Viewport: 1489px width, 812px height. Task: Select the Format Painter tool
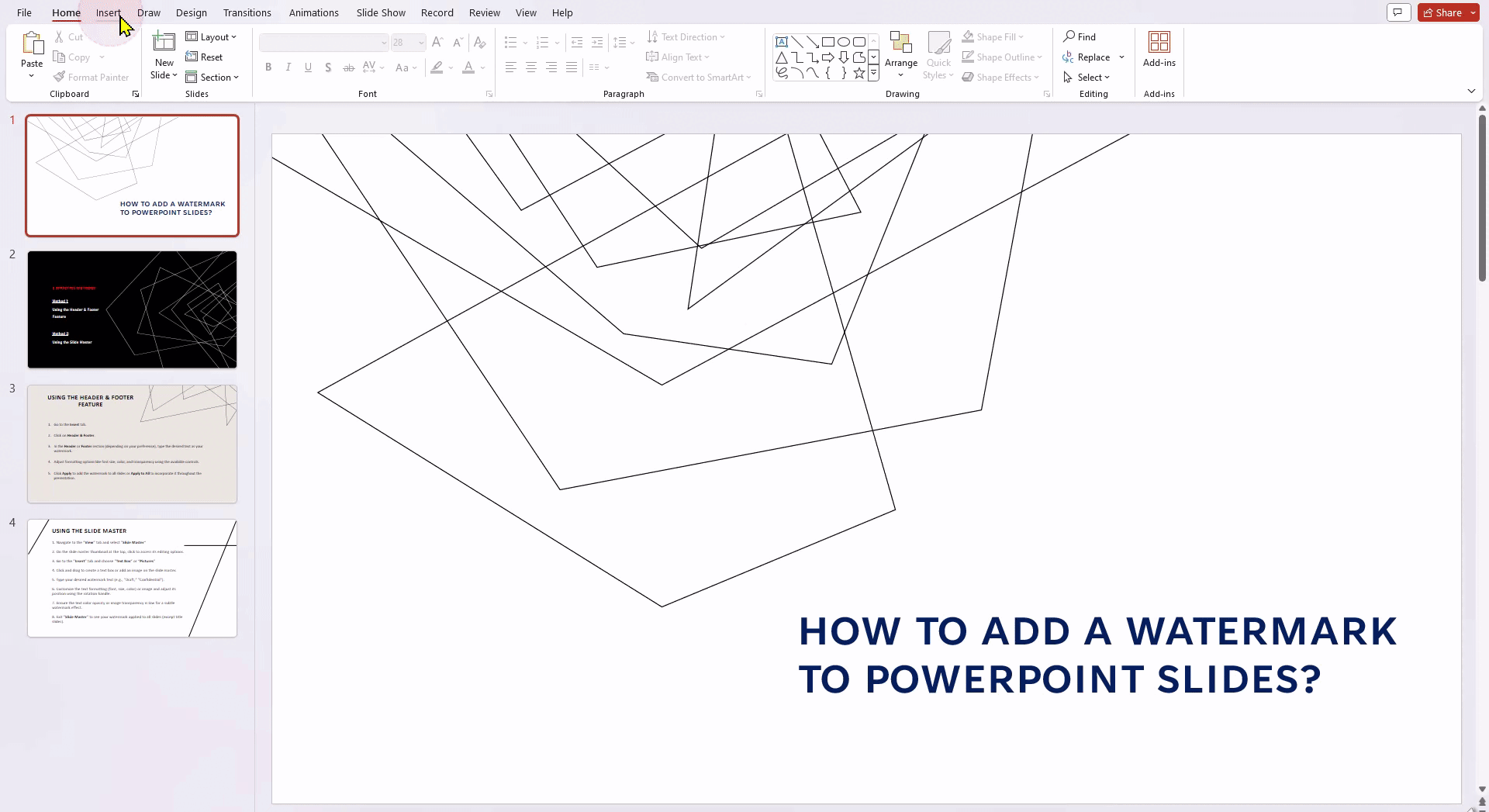[x=92, y=77]
